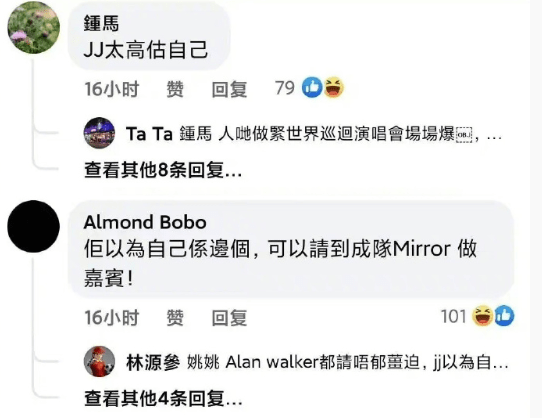Image resolution: width=542 pixels, height=418 pixels.
Task: Open the Ta Ta reply author name
Action: point(149,133)
